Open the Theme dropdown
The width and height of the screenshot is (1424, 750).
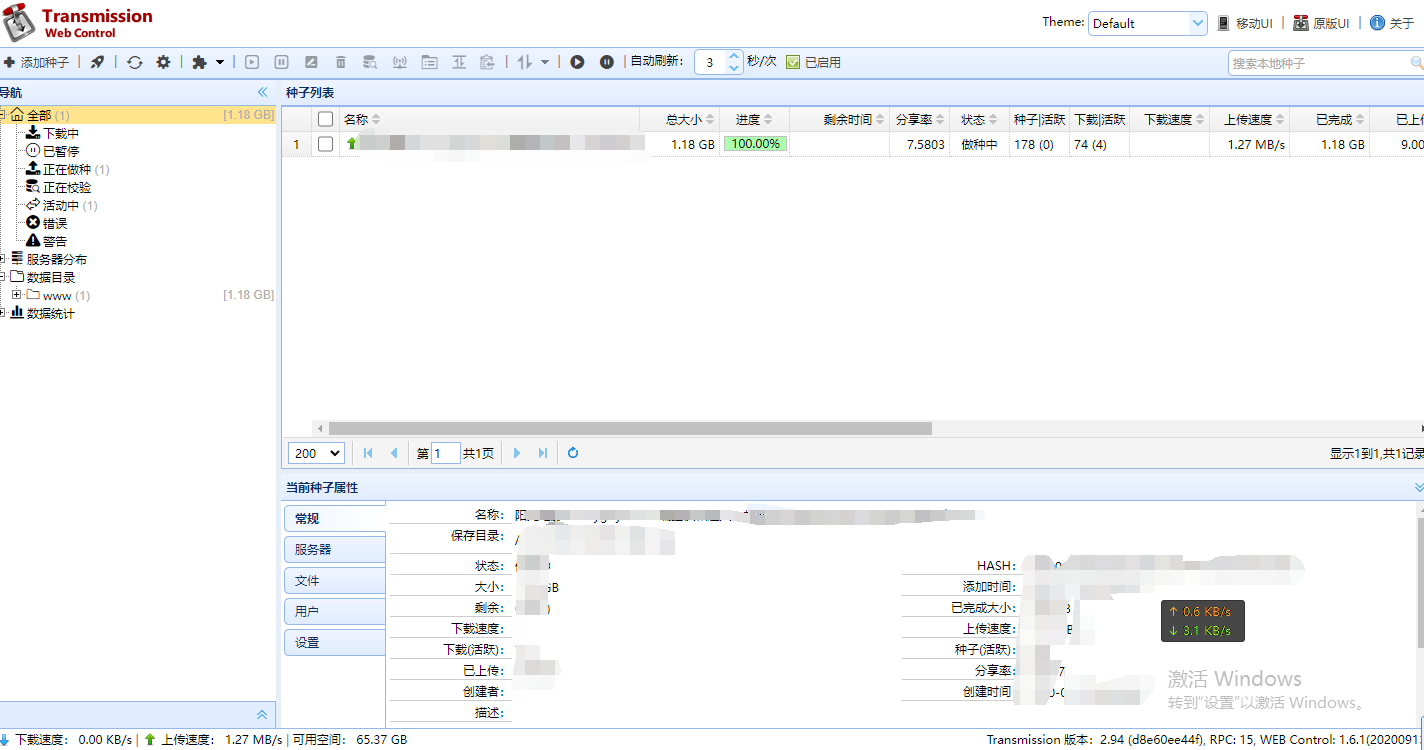pos(1147,23)
